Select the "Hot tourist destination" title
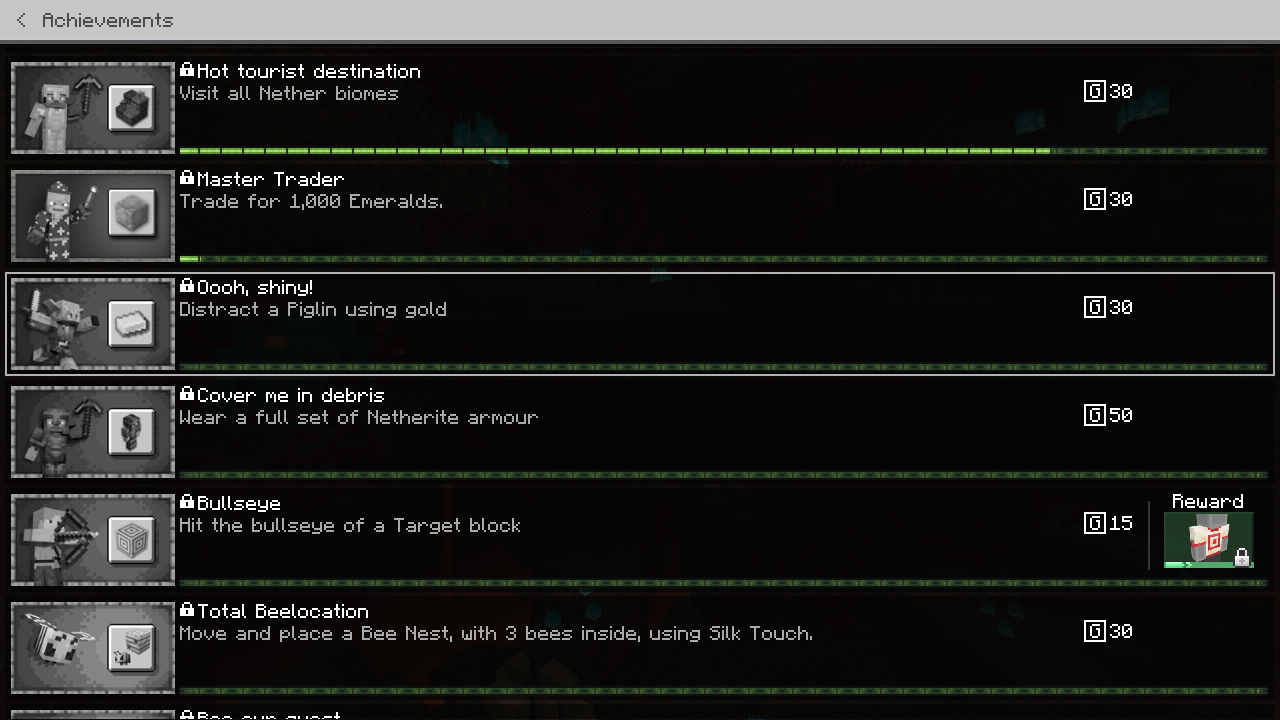This screenshot has width=1280, height=720. point(309,71)
